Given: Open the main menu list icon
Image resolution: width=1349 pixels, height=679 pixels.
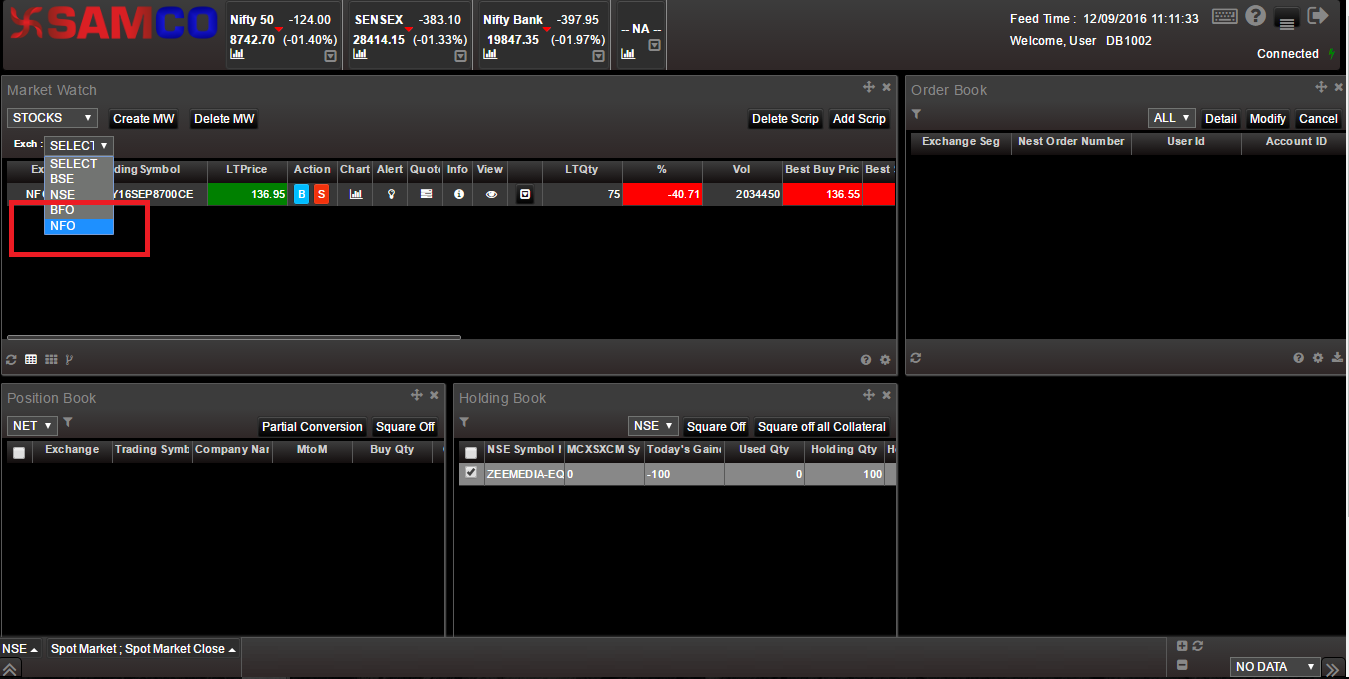Looking at the screenshot, I should [x=1286, y=20].
